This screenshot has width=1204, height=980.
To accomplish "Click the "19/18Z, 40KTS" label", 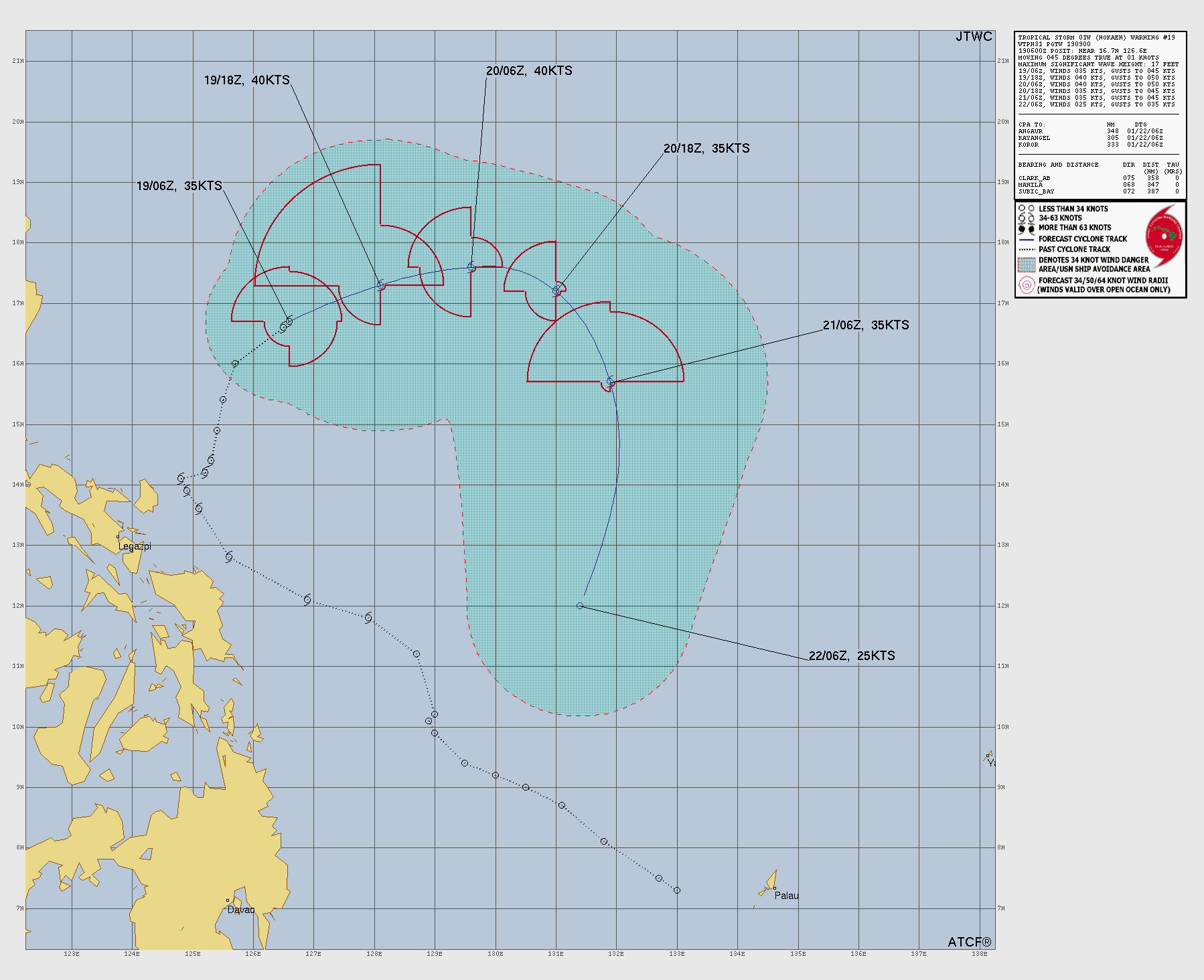I will tap(246, 80).
